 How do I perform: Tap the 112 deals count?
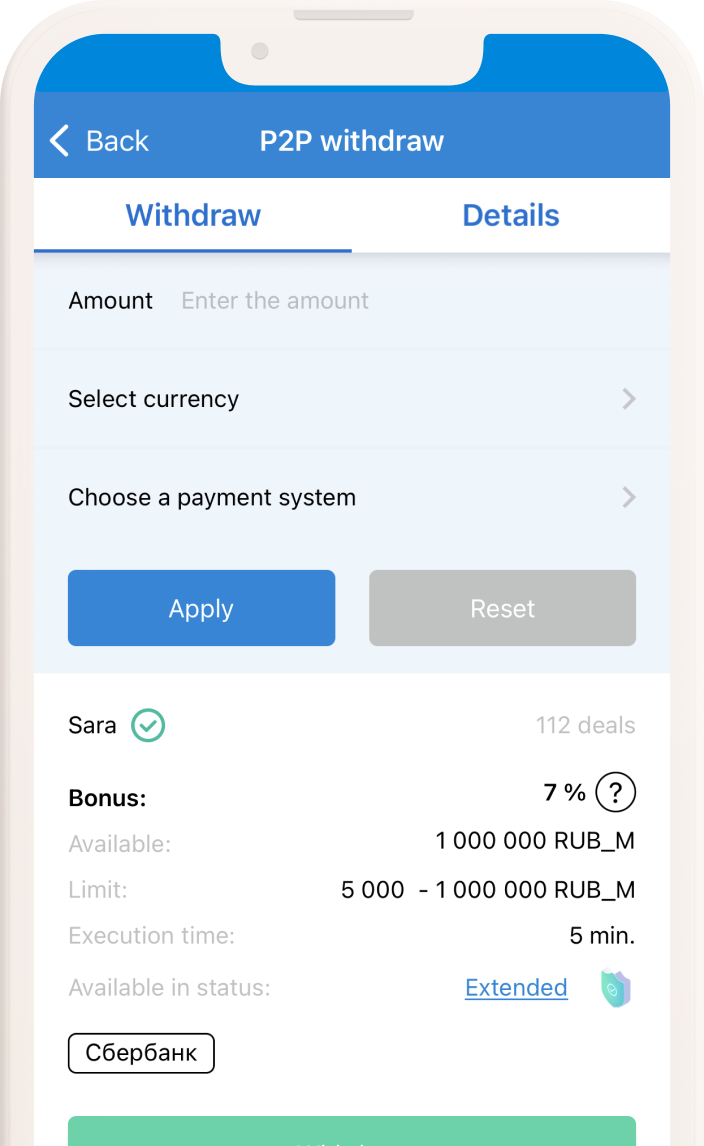[585, 725]
